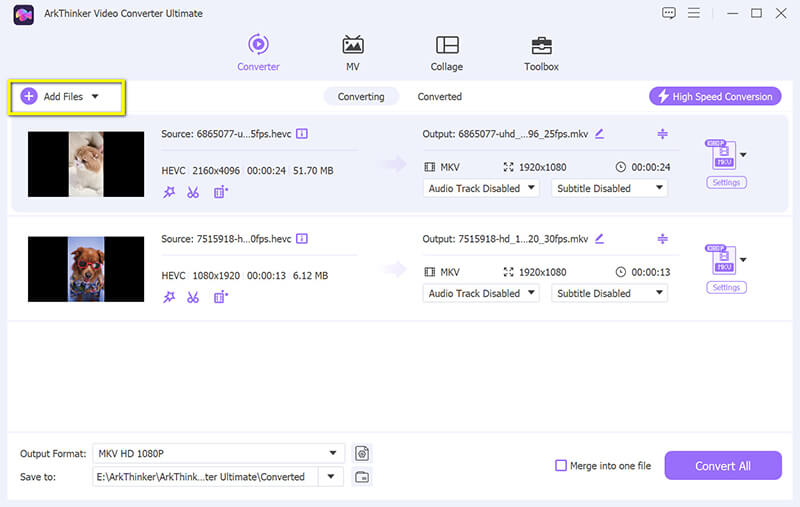This screenshot has height=507, width=800.
Task: Open the output folder icon beside Save to
Action: (362, 477)
